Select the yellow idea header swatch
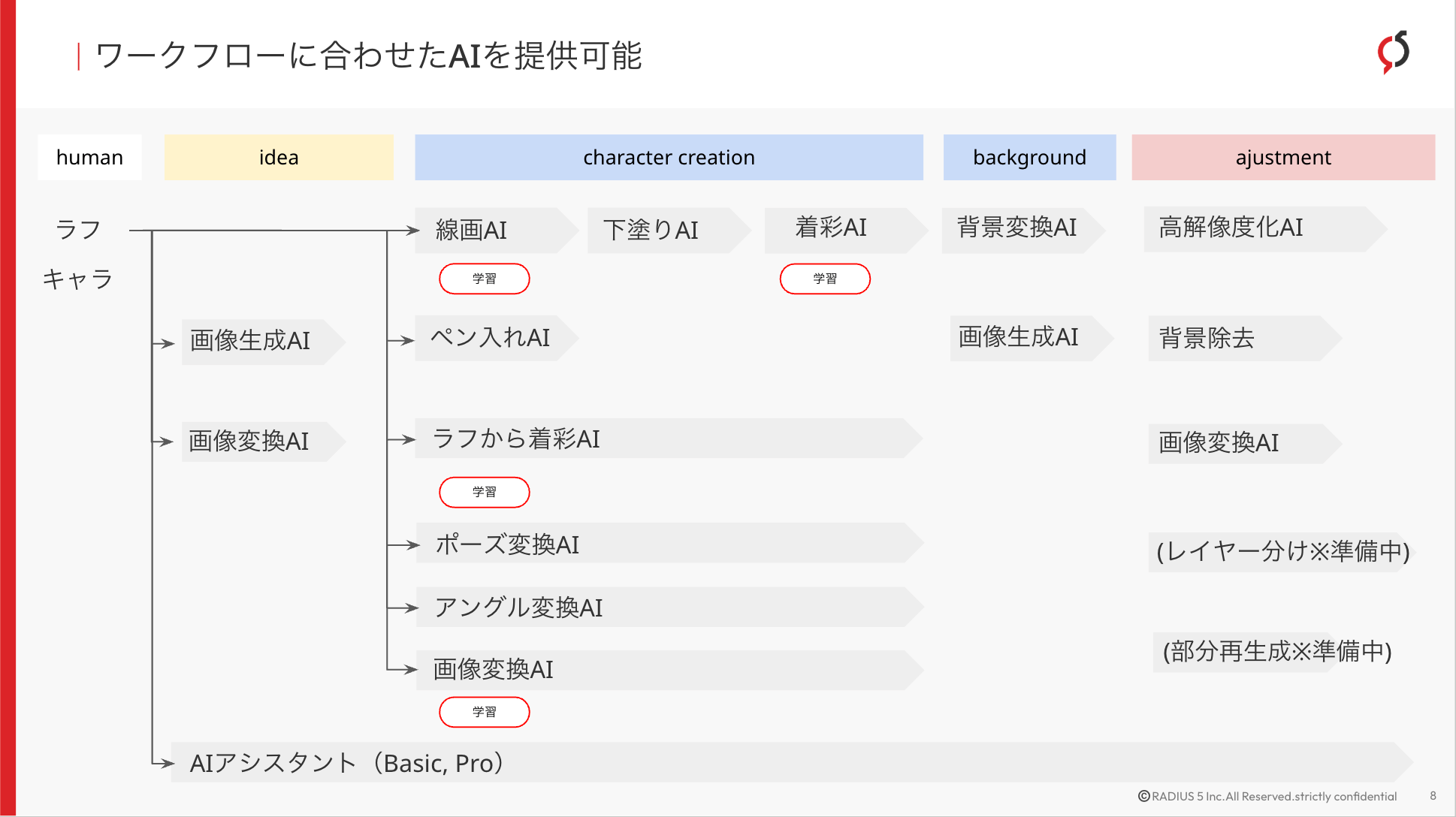The width and height of the screenshot is (1456, 817). coord(278,157)
